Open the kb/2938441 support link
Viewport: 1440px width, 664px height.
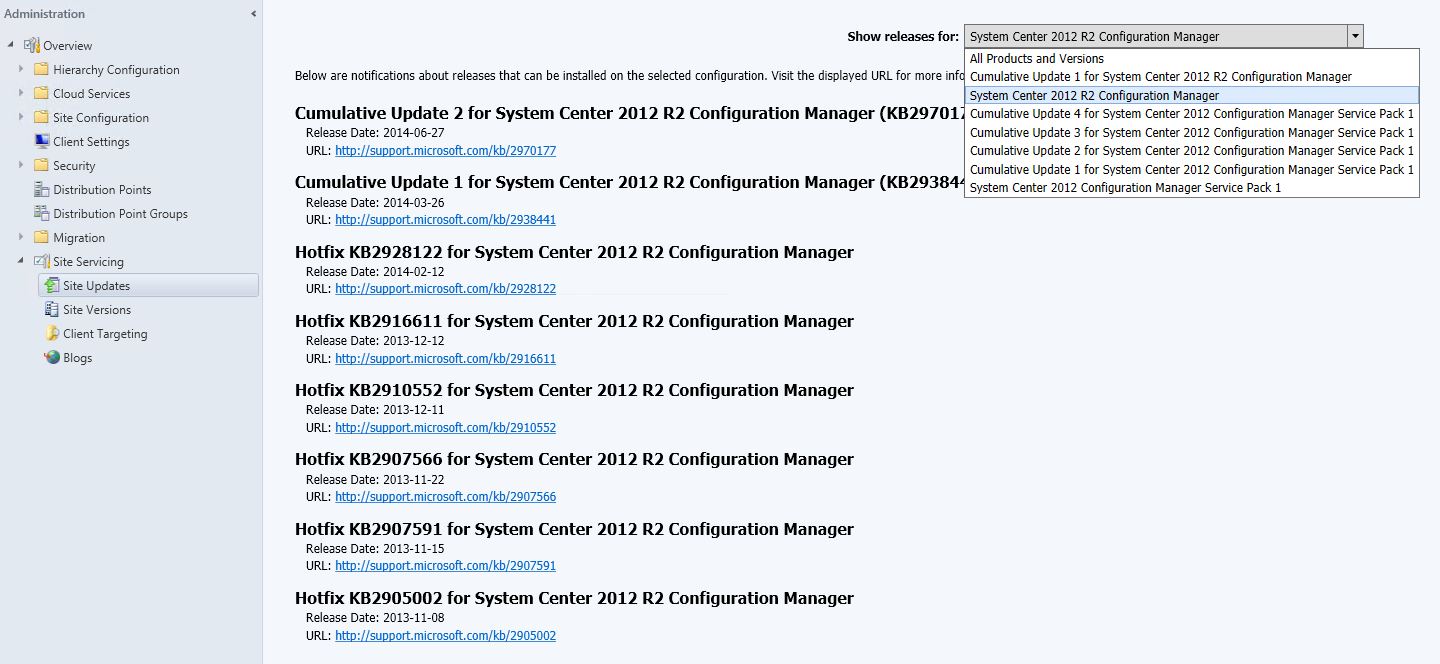click(445, 220)
